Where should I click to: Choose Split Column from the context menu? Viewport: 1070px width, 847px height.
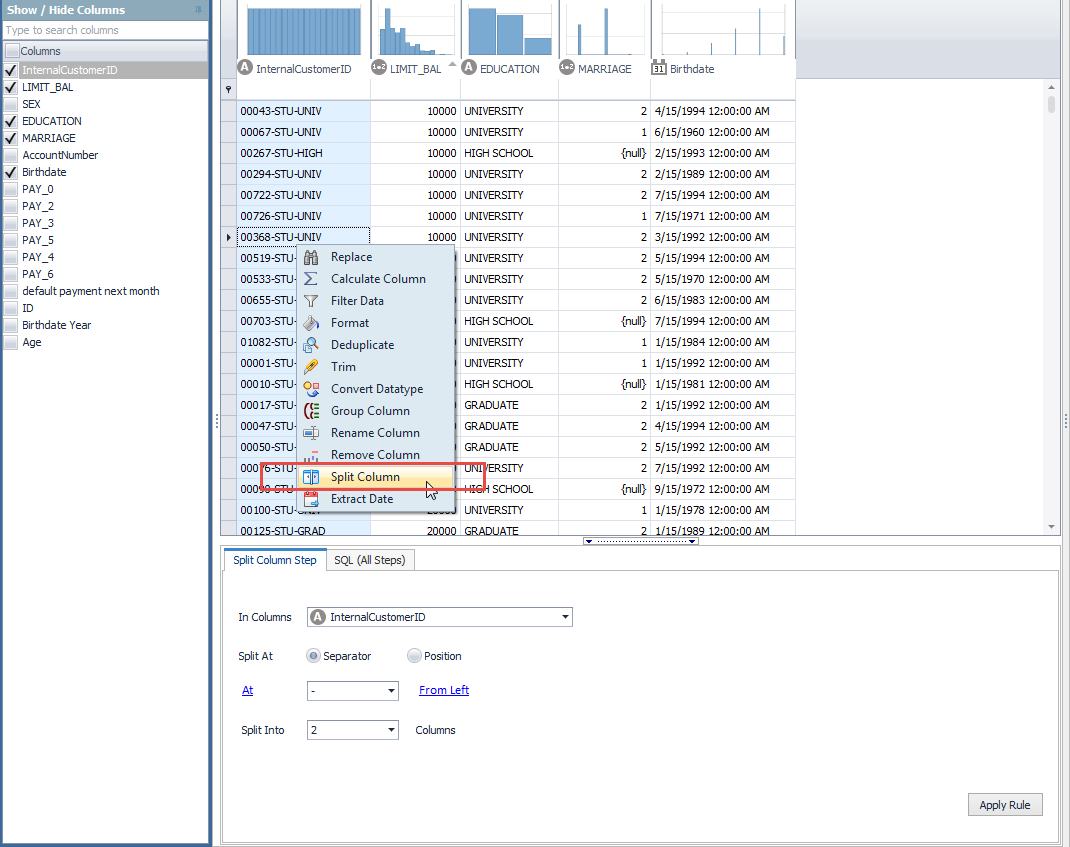376,477
